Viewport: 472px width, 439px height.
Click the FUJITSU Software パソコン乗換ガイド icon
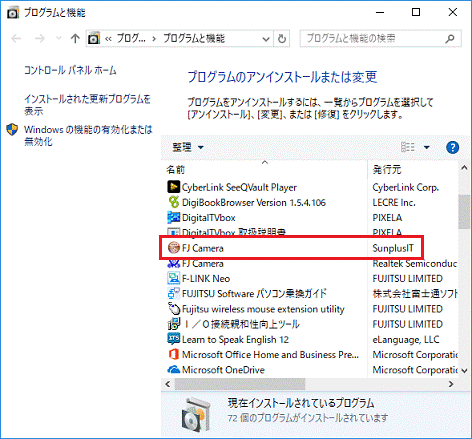pyautogui.click(x=173, y=294)
